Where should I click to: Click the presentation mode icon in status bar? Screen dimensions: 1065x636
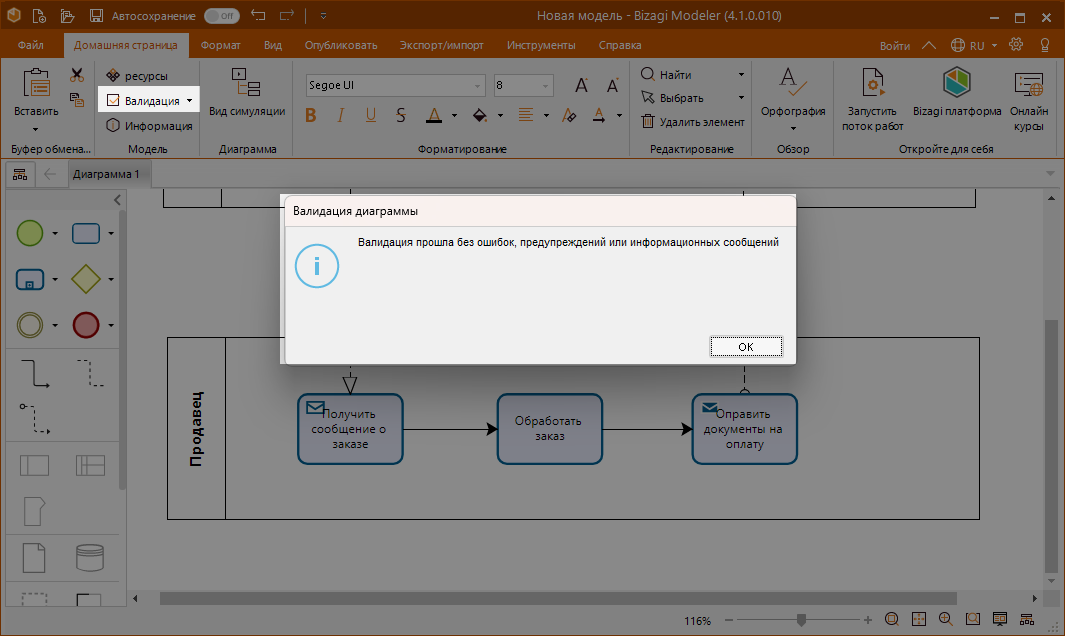coord(997,618)
